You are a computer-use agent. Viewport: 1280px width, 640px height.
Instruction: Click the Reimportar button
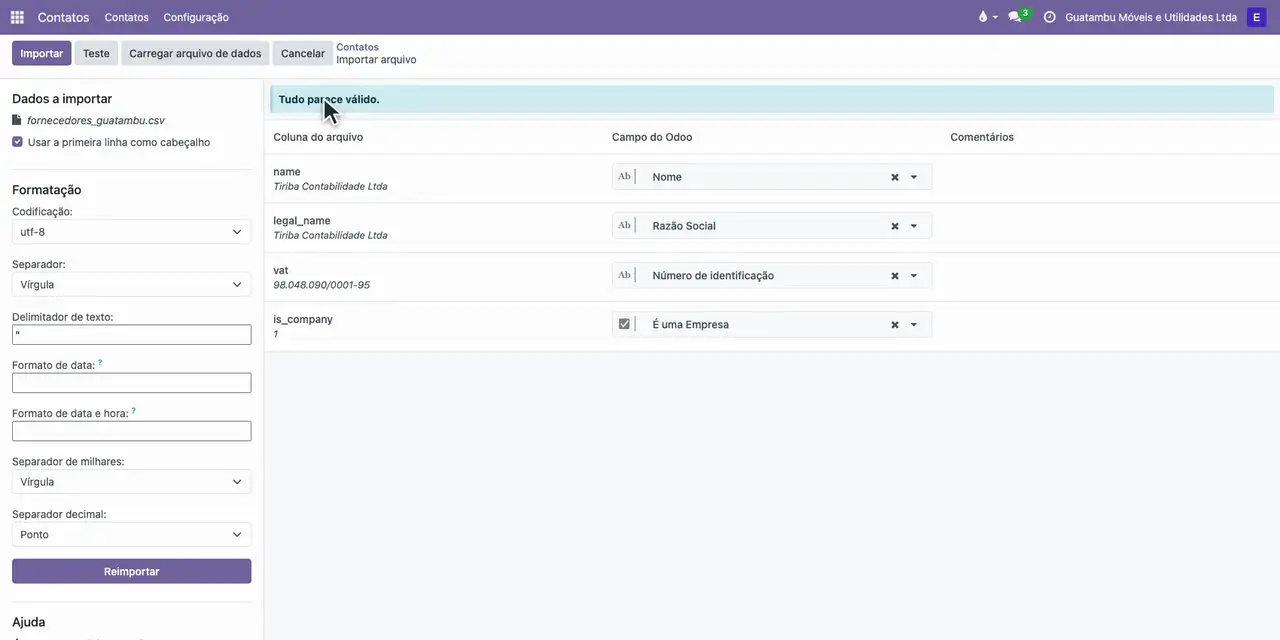click(x=131, y=571)
